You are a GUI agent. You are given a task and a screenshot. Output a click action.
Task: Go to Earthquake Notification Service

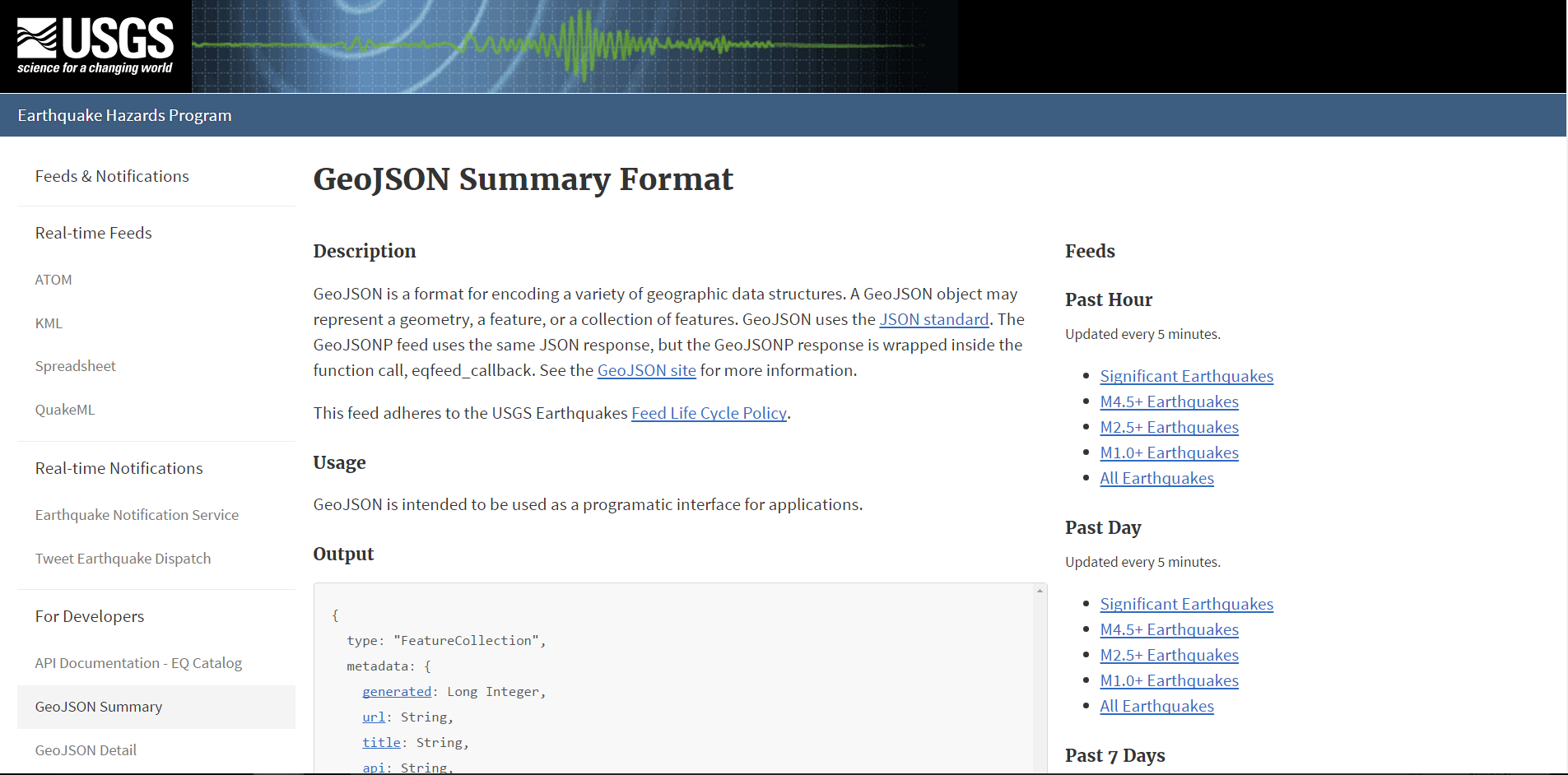click(137, 514)
